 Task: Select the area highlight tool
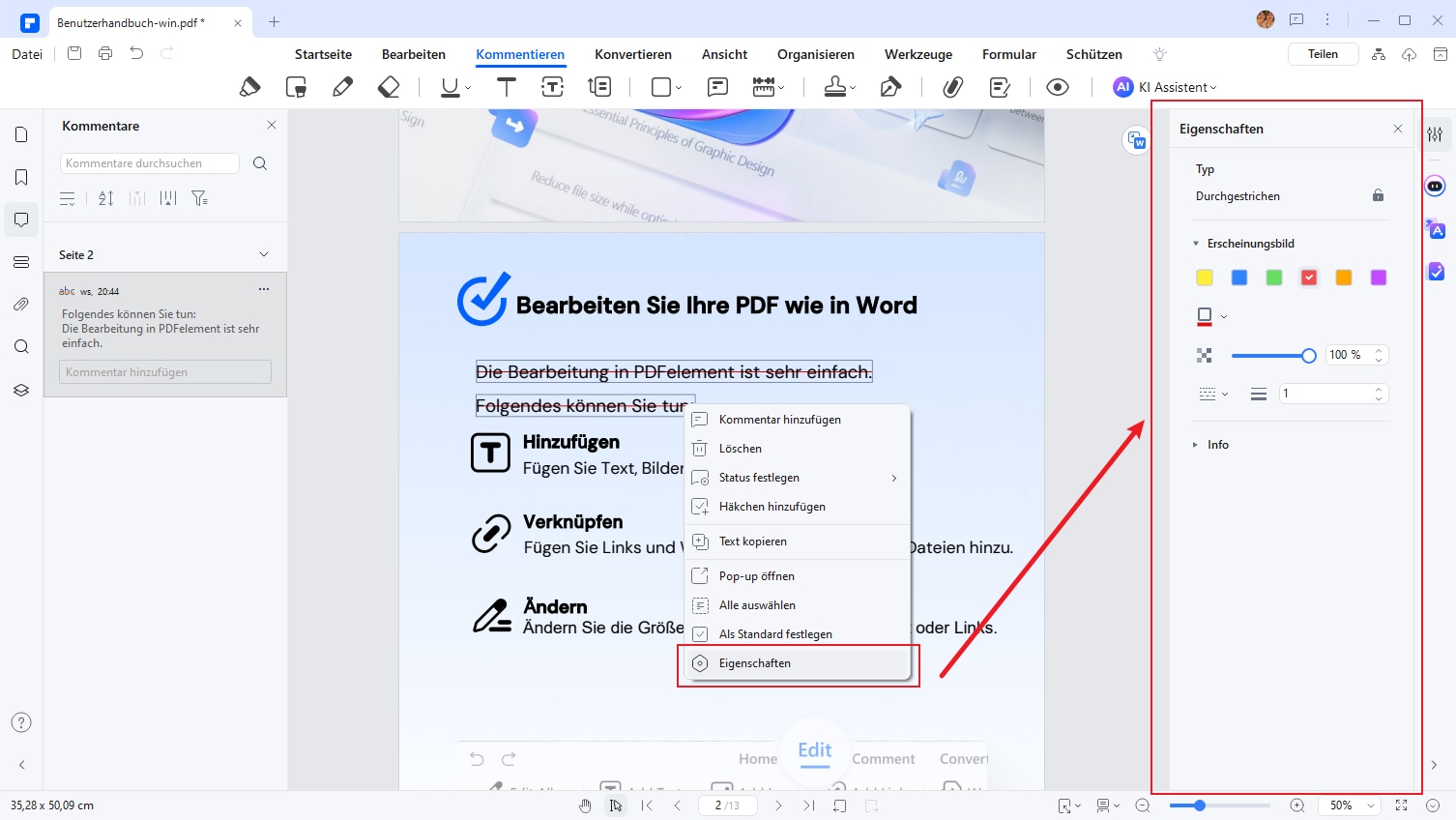[296, 87]
